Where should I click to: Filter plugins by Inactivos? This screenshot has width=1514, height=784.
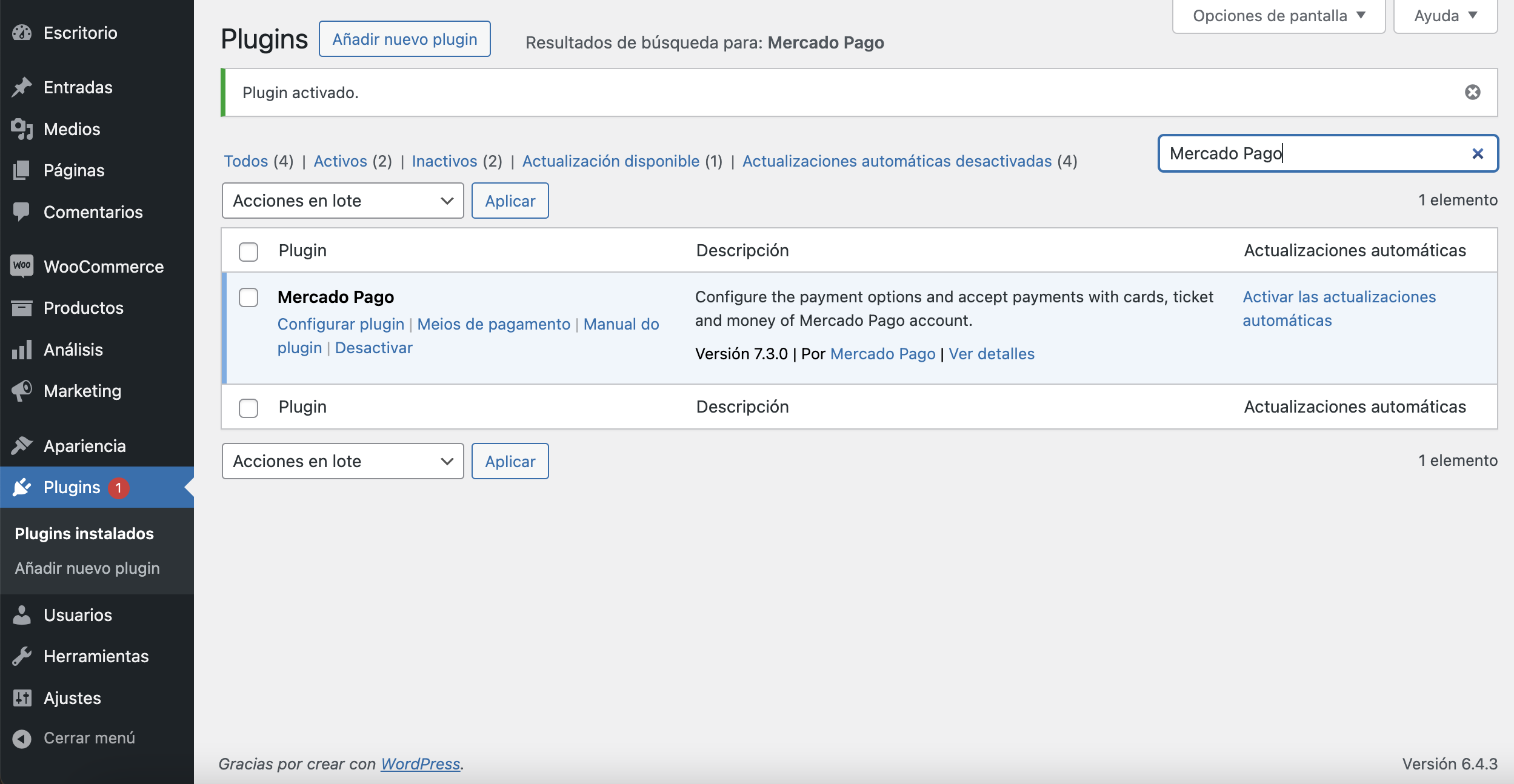pos(445,161)
